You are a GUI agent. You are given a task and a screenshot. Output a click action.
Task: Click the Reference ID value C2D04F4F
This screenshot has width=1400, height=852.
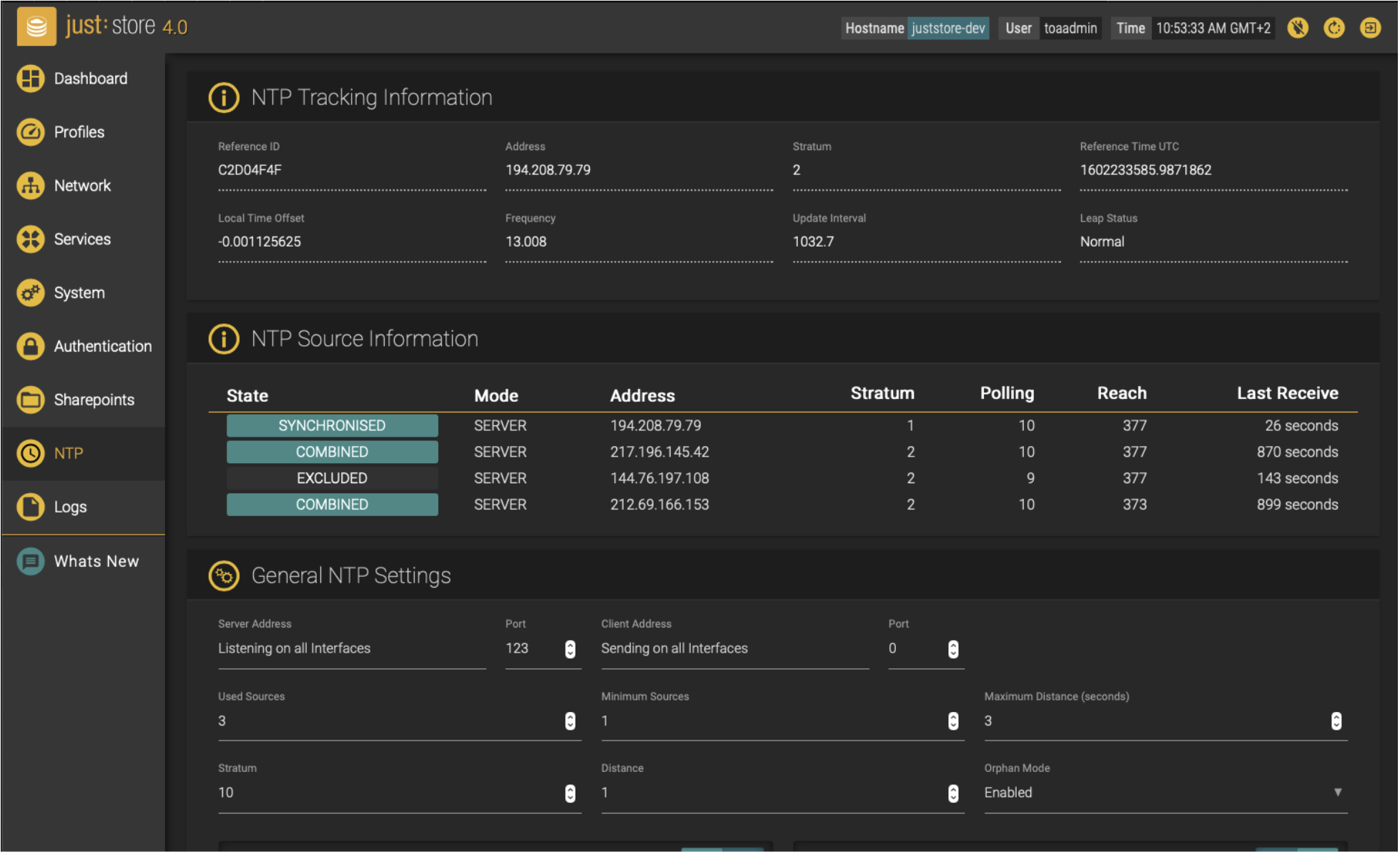tap(250, 170)
